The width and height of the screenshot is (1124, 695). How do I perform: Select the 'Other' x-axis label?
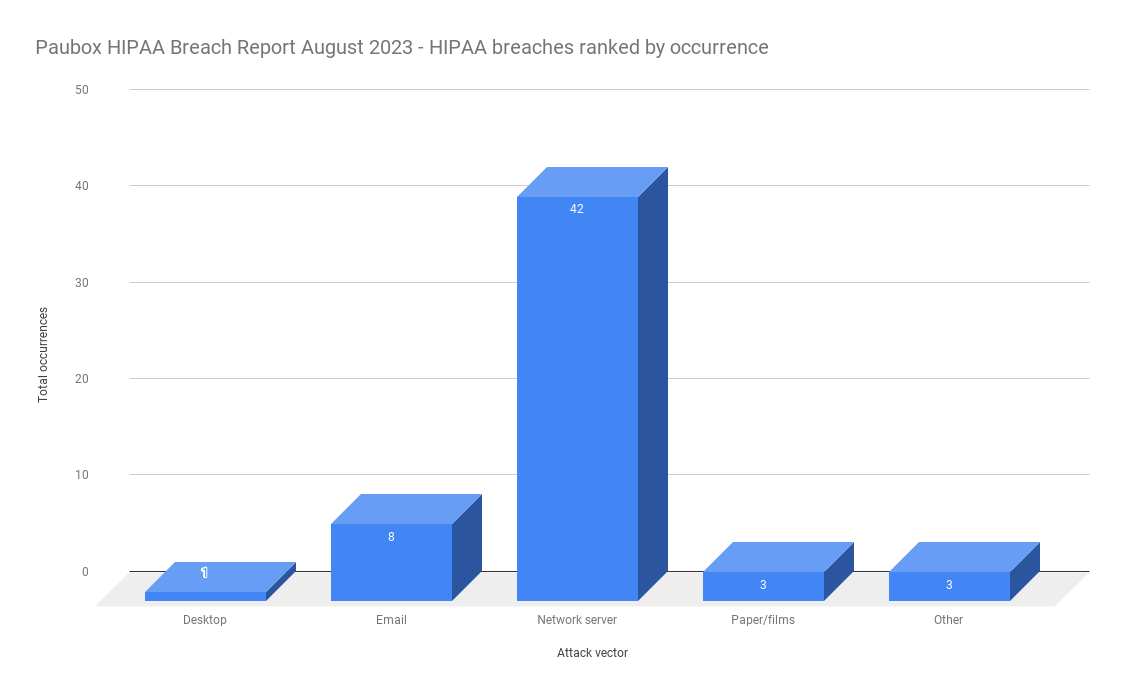(948, 620)
